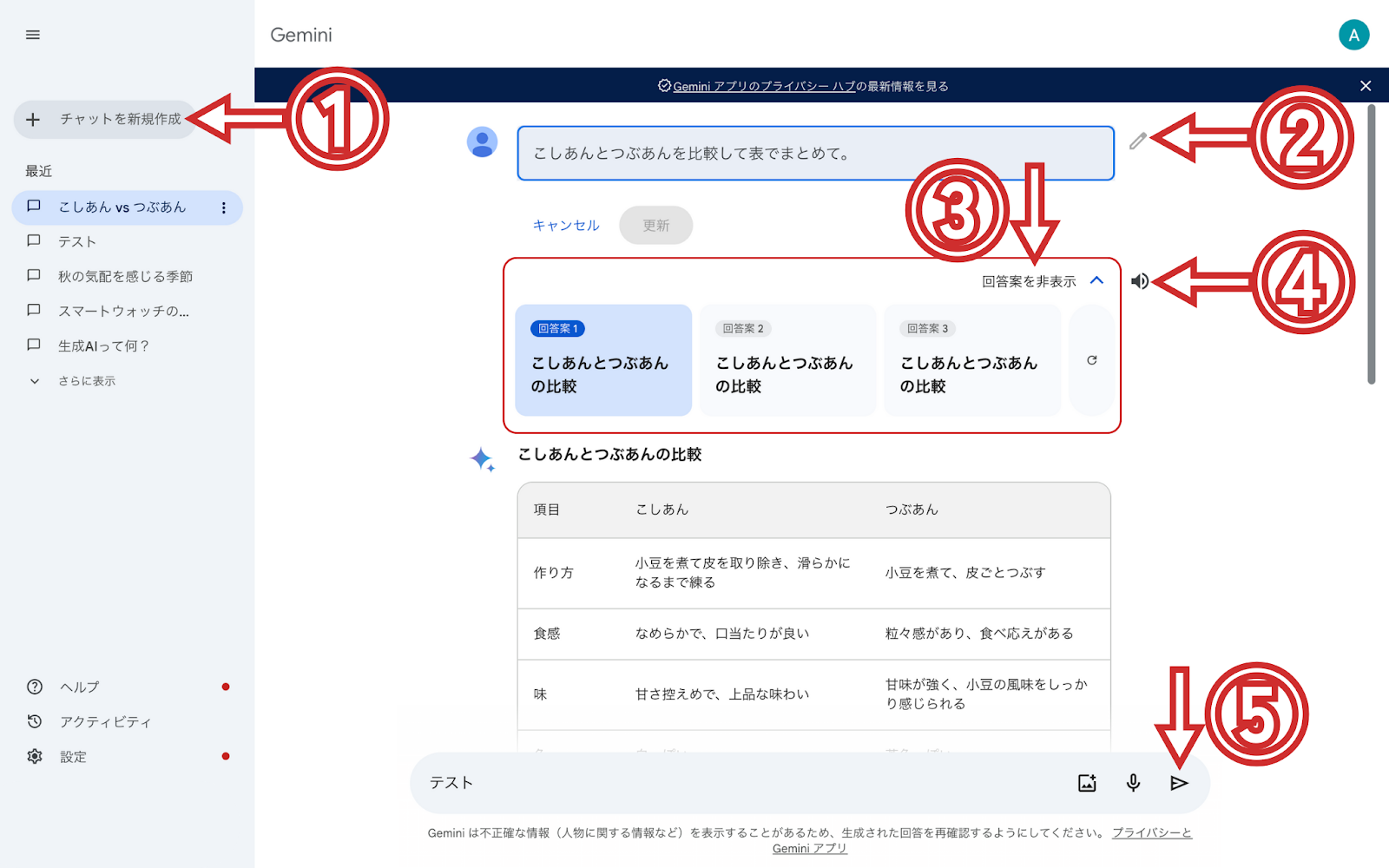Click the 作り方 row label
The width and height of the screenshot is (1389, 868).
point(553,573)
